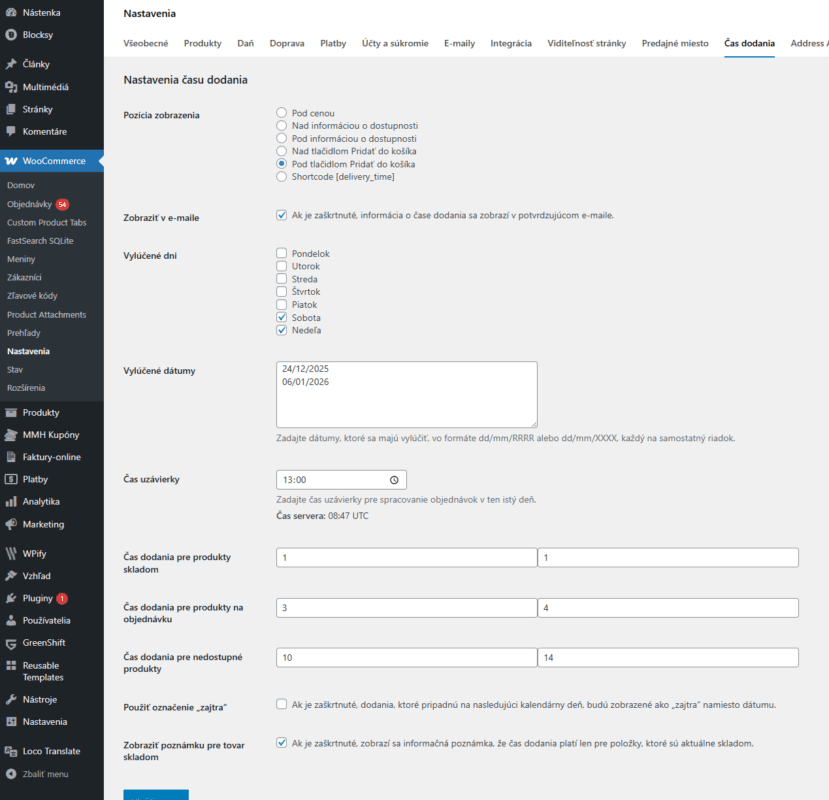Enable the 'zajtra' label checkbox
Viewport: 829px width, 800px height.
[x=282, y=704]
